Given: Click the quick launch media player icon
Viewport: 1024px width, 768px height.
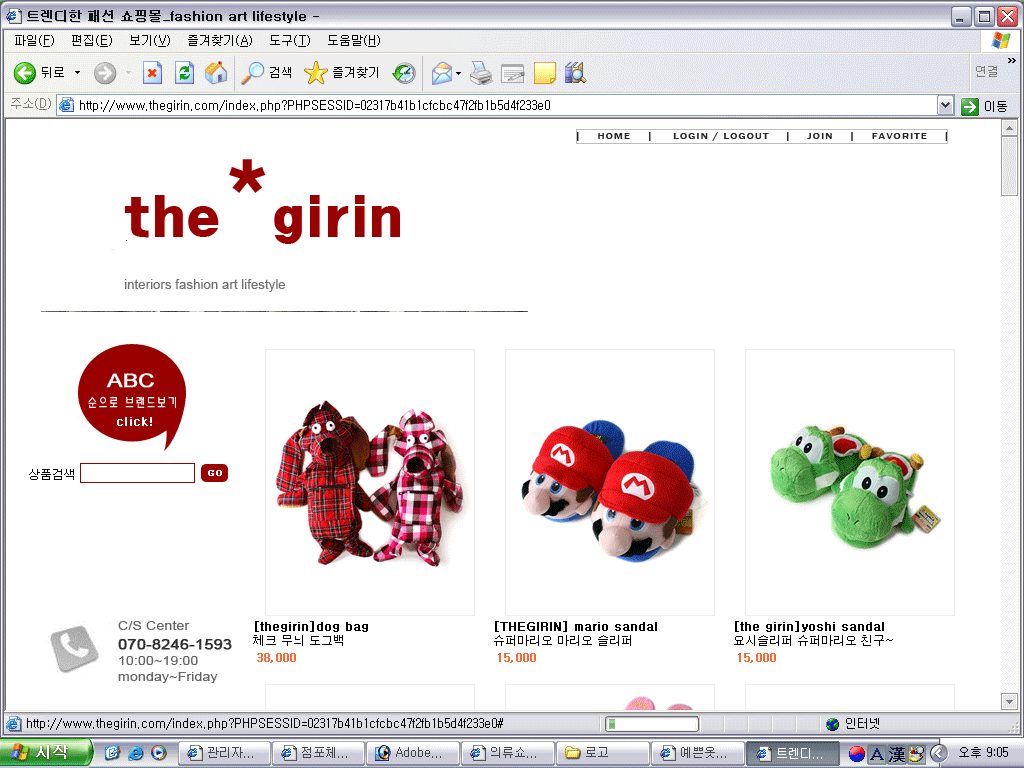Looking at the screenshot, I should coord(159,753).
